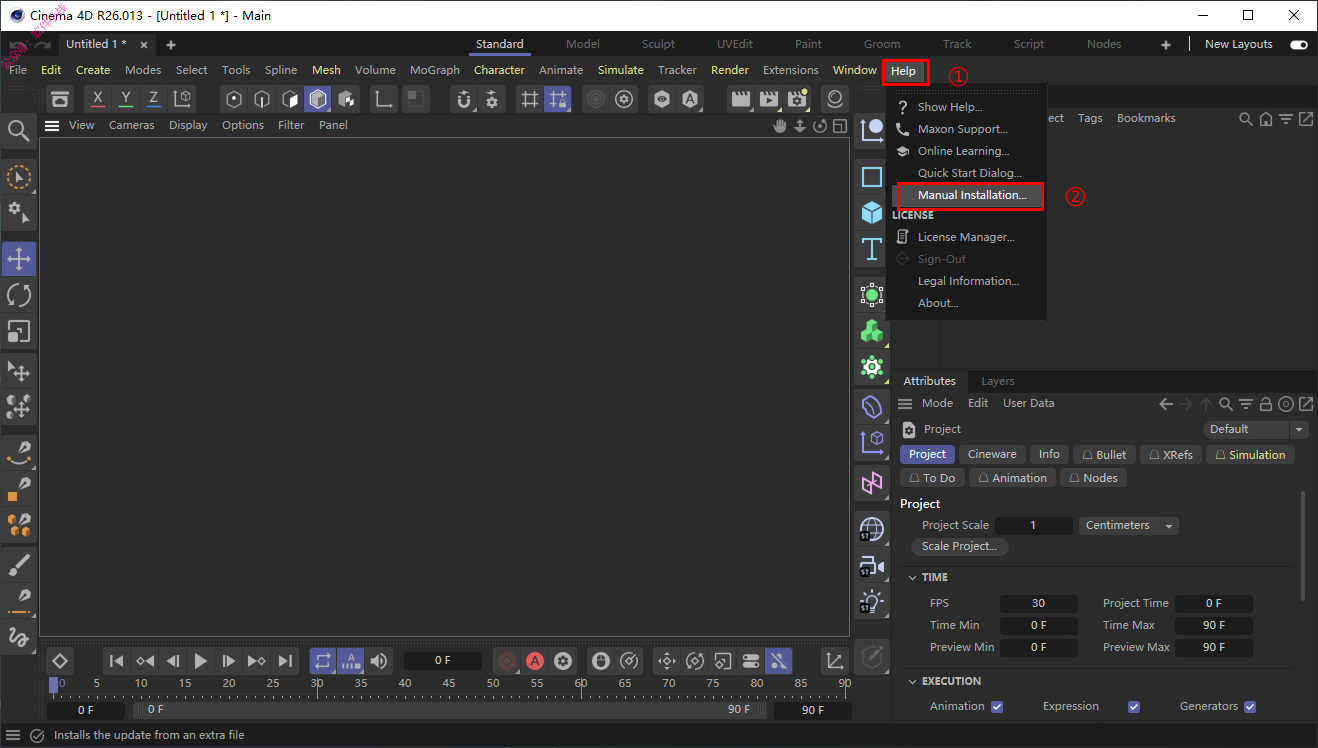Add a Text spline object
Image resolution: width=1318 pixels, height=748 pixels.
(x=872, y=249)
